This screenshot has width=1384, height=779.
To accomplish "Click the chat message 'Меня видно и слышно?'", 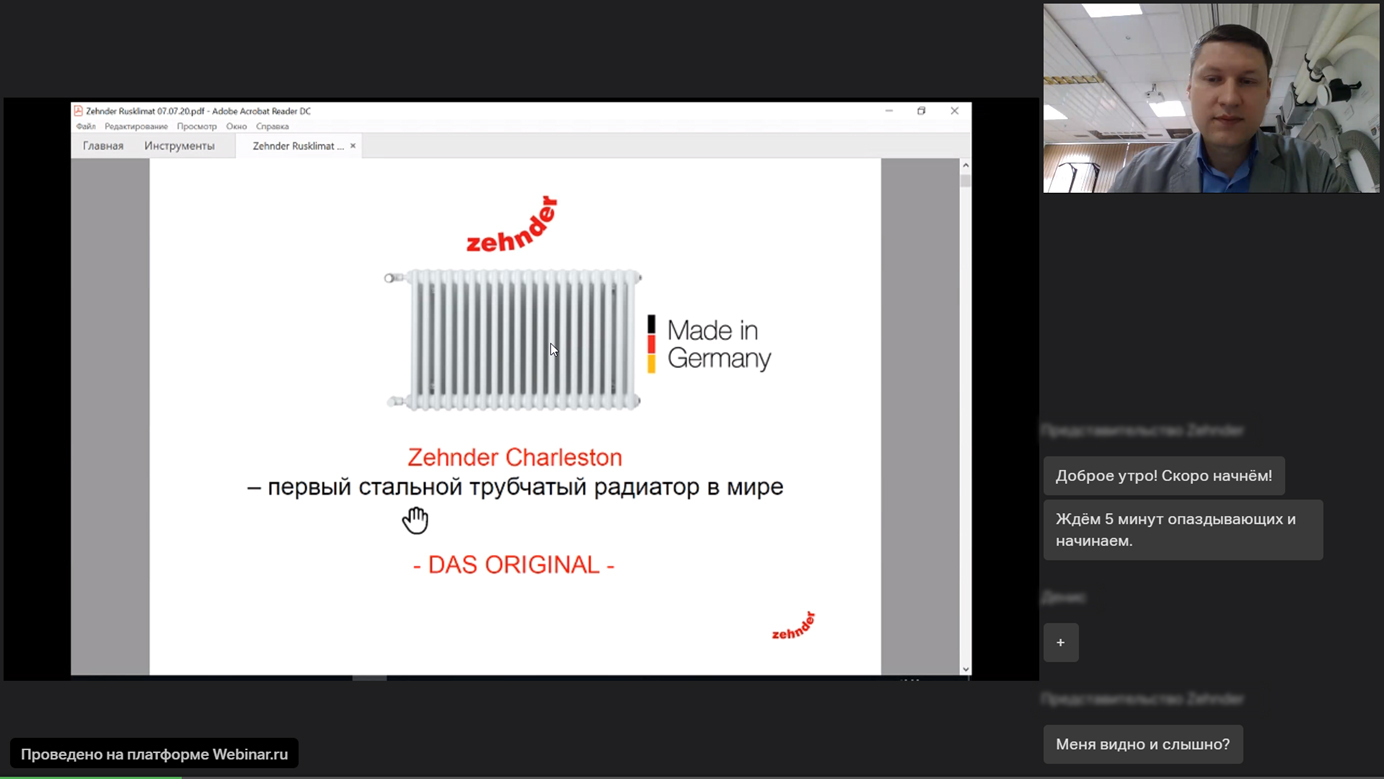I will click(x=1143, y=744).
